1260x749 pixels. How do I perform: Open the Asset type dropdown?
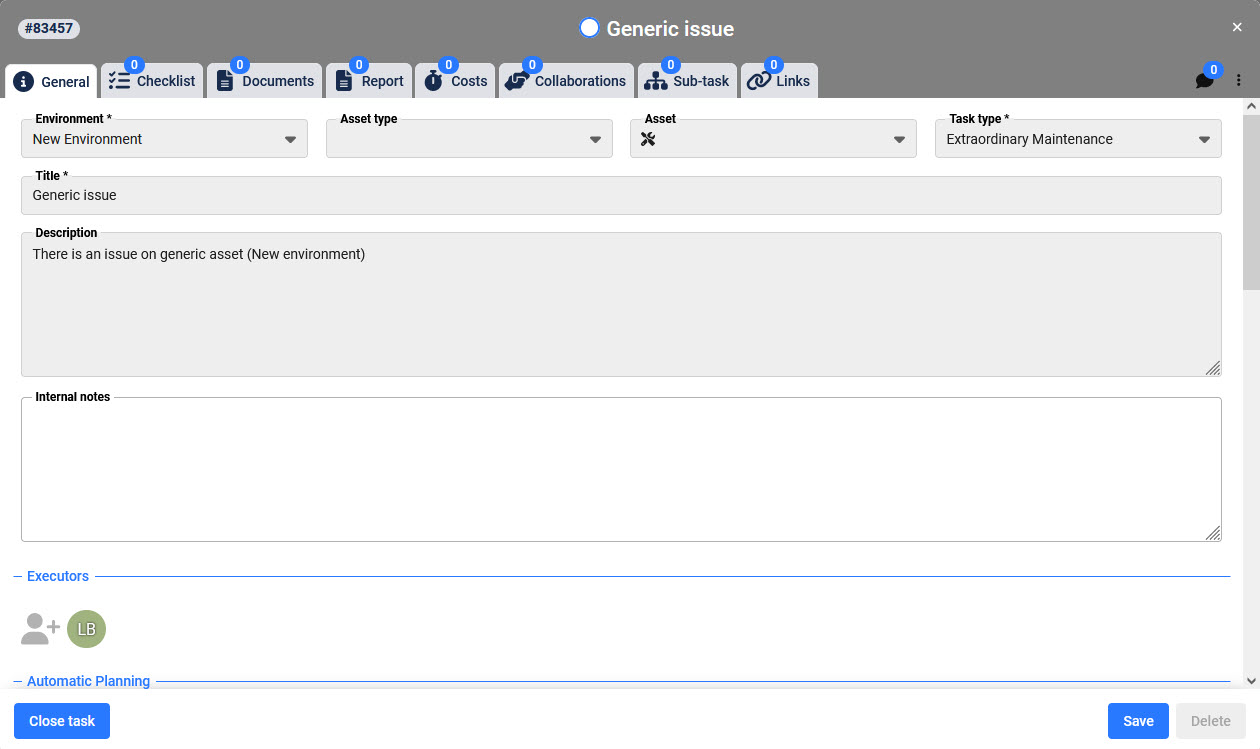click(x=469, y=139)
